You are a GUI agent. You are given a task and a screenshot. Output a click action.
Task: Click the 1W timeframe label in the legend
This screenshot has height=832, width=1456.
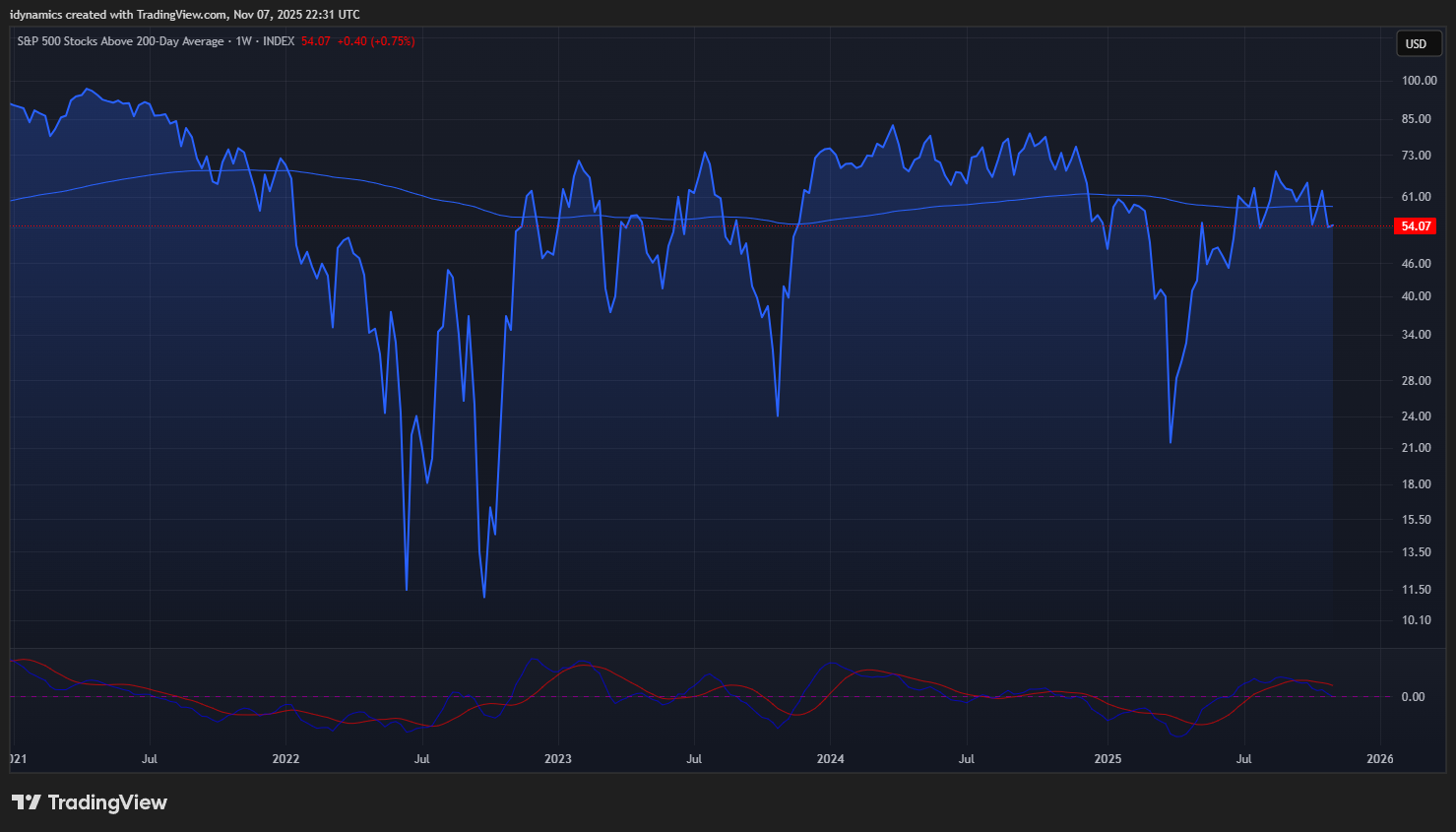click(243, 41)
